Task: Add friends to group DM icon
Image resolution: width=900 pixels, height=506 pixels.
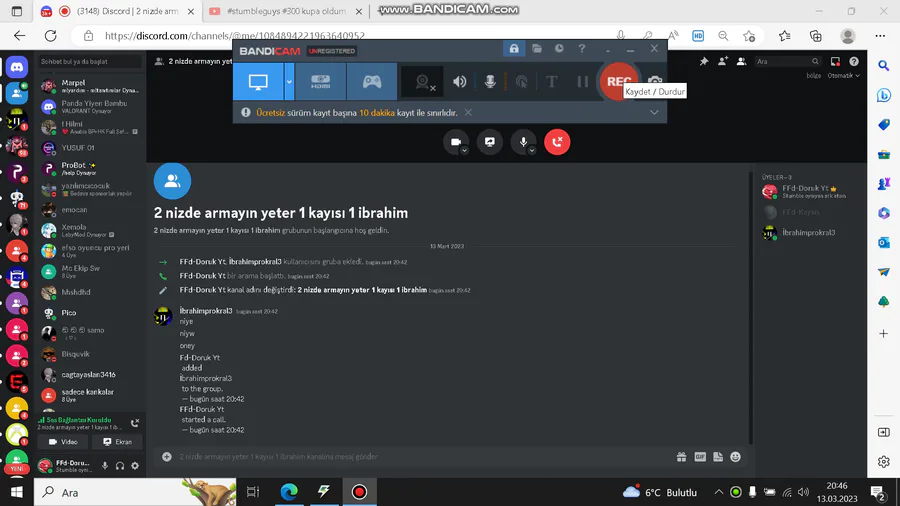Action: click(723, 61)
